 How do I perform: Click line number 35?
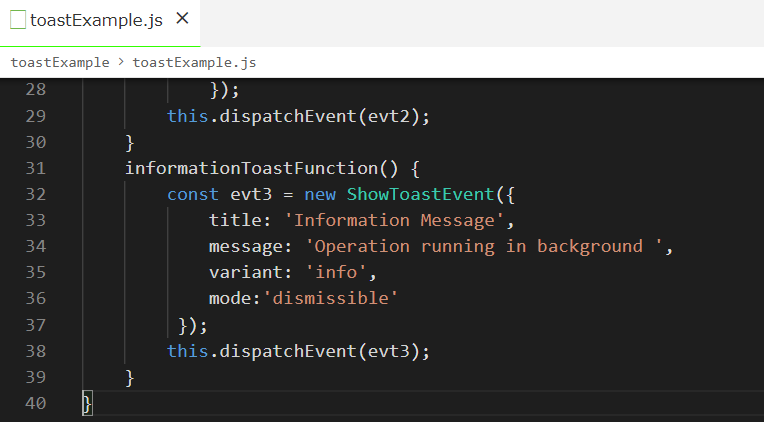pyautogui.click(x=36, y=272)
